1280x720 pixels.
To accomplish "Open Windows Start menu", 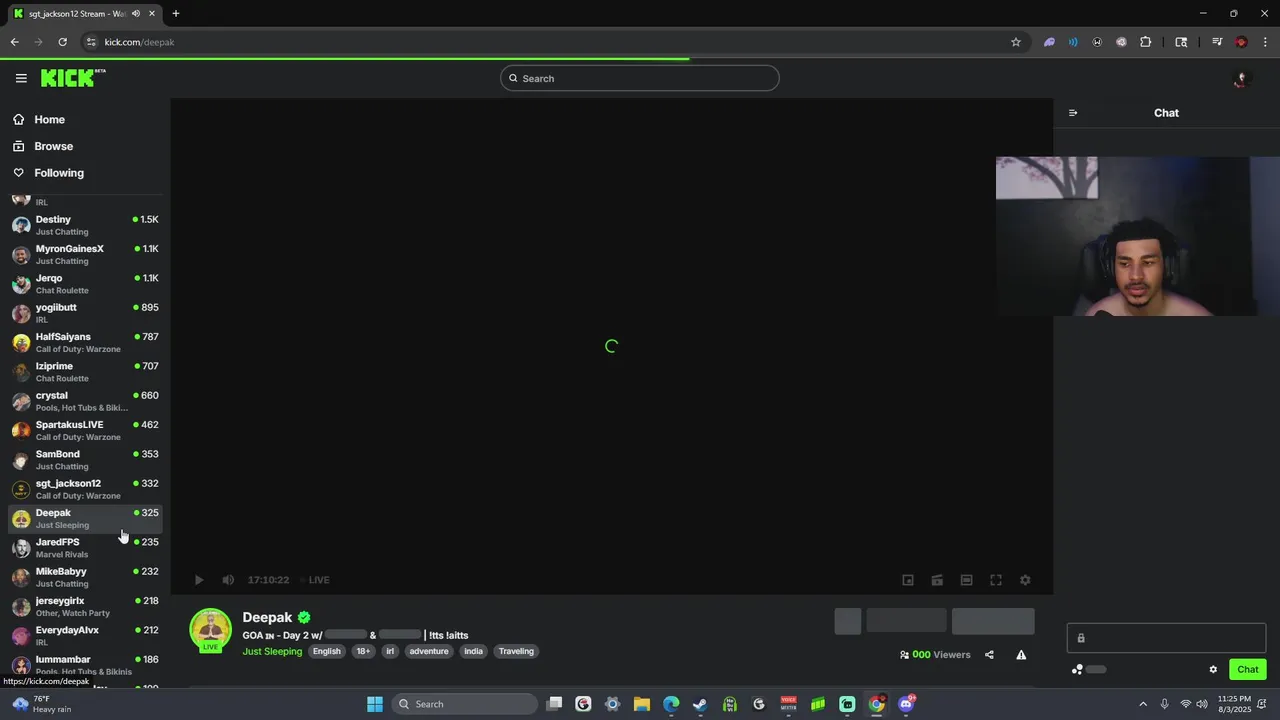I will [x=375, y=704].
